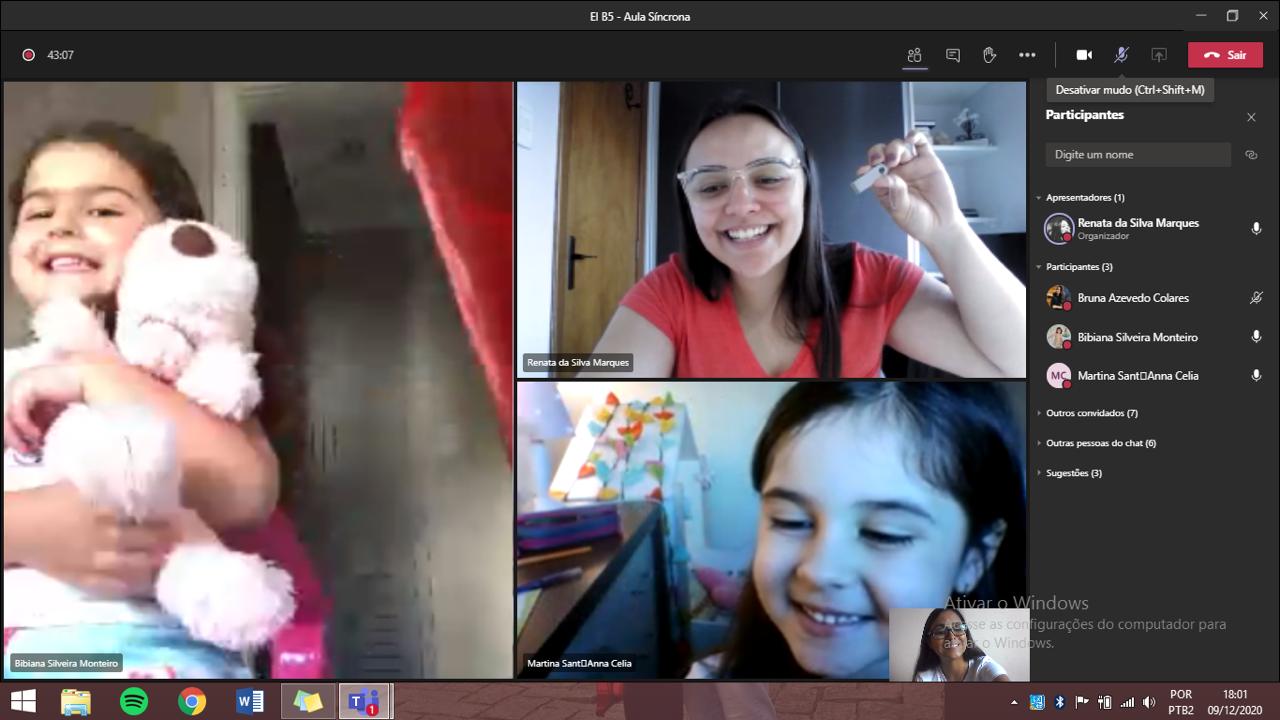1280x720 pixels.
Task: Raise your hand in the meeting
Action: pyautogui.click(x=990, y=55)
